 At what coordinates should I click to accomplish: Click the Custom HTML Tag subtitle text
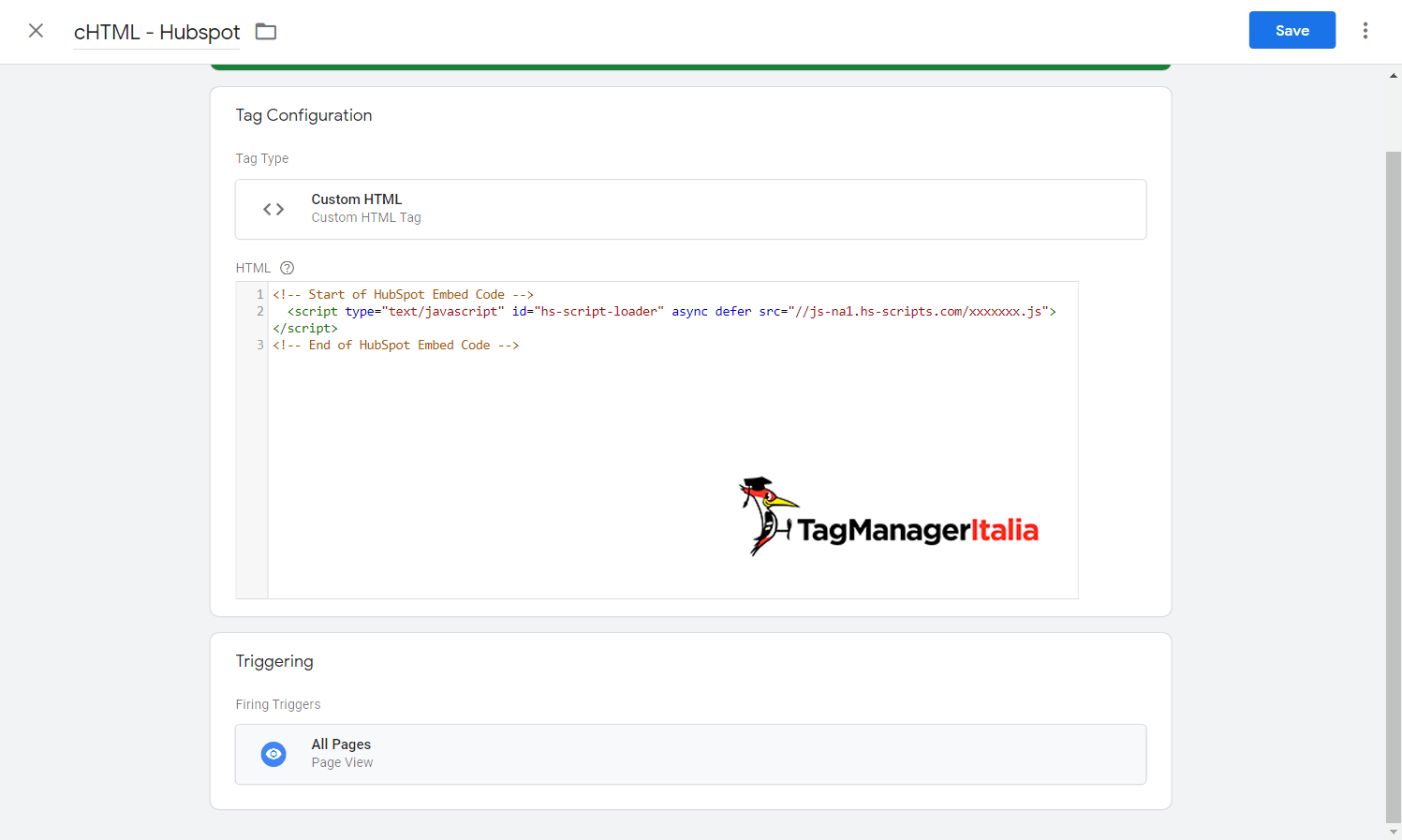click(366, 217)
